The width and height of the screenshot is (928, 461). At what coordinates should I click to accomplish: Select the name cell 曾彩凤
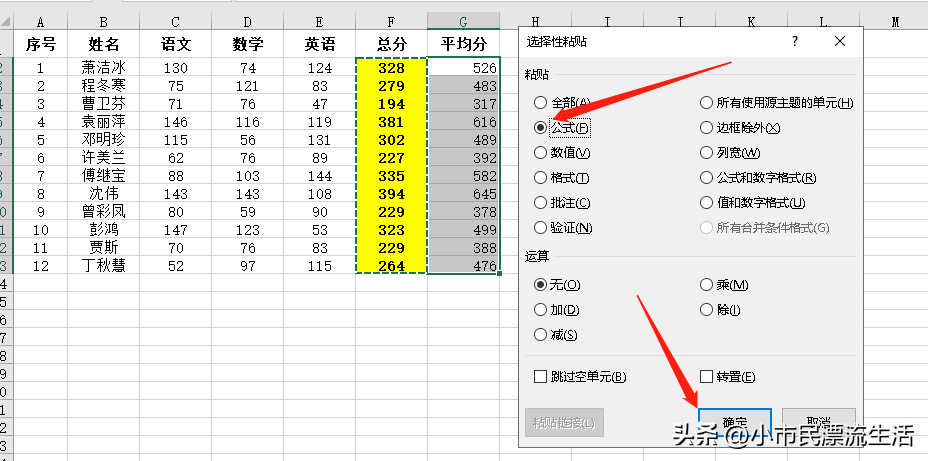(x=104, y=212)
